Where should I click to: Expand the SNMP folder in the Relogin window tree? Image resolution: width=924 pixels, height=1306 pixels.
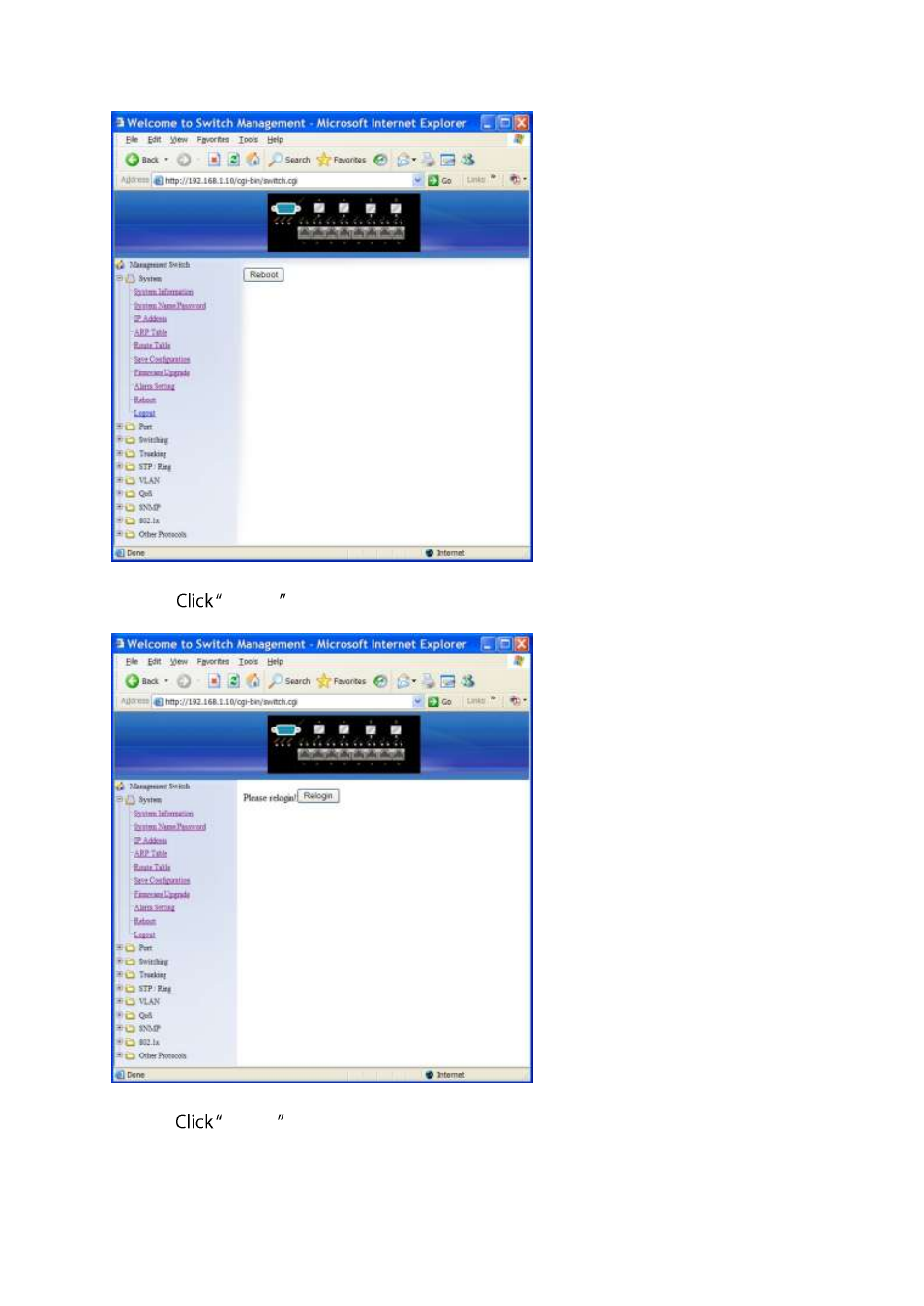click(x=120, y=1028)
